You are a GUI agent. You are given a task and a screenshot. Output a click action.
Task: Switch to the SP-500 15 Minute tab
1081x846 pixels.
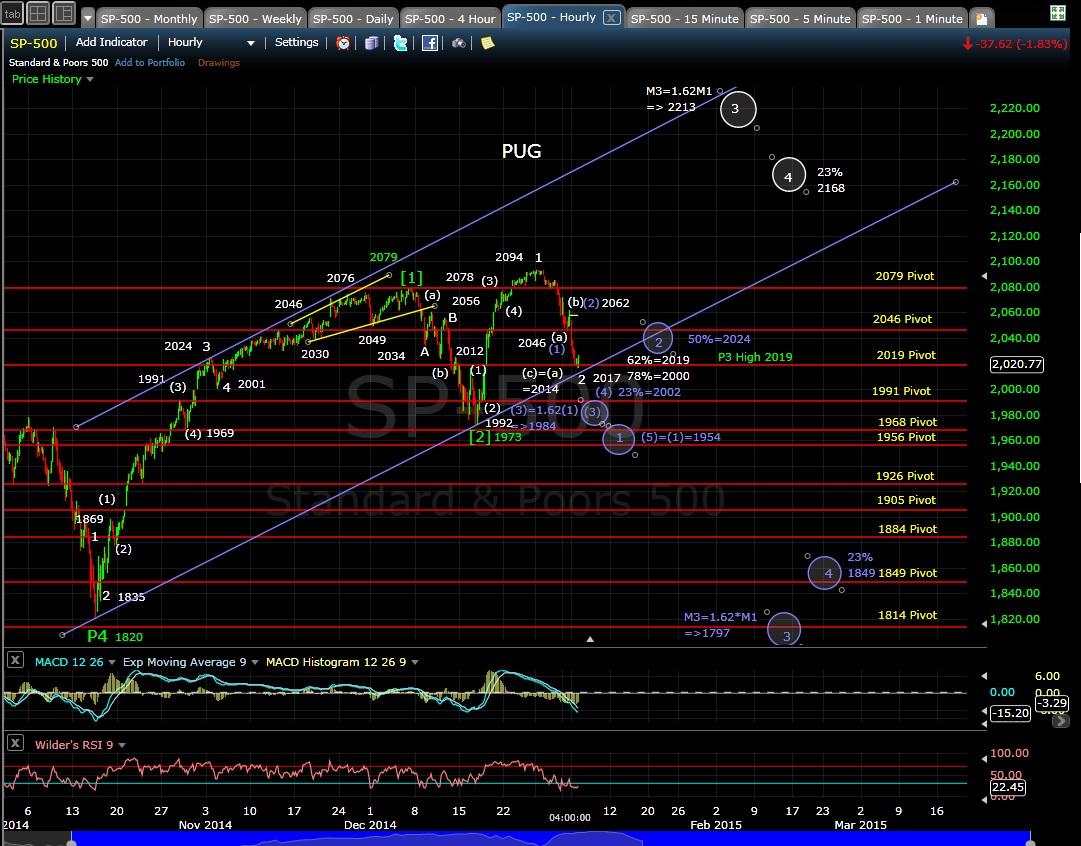tap(684, 19)
